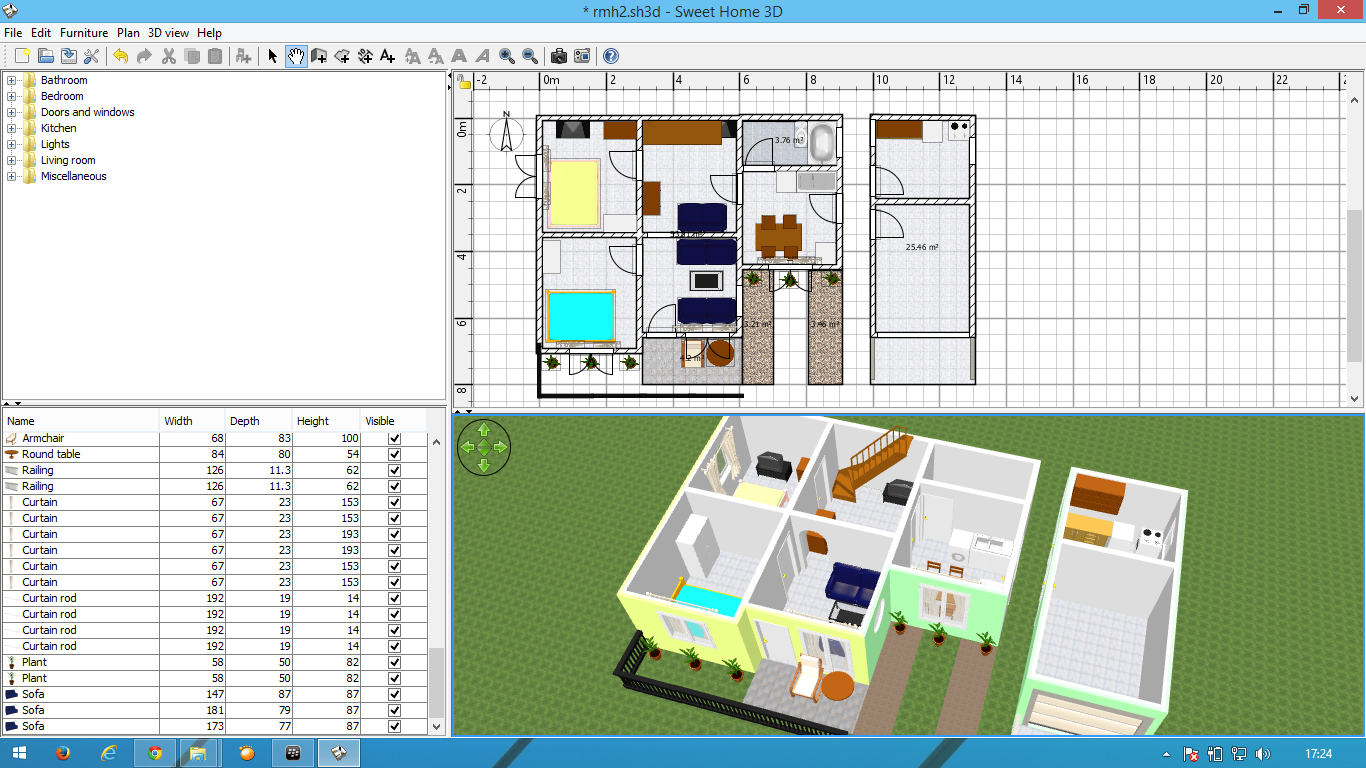The width and height of the screenshot is (1366, 768).
Task: Activate the Create rooms tool
Action: pyautogui.click(x=342, y=56)
